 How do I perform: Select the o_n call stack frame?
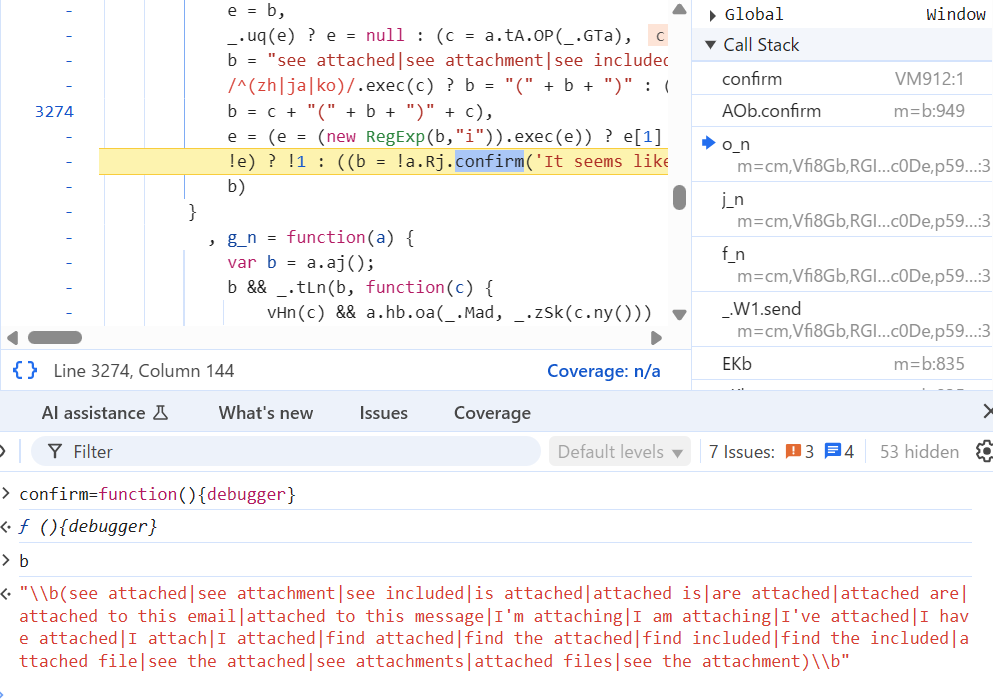[842, 154]
